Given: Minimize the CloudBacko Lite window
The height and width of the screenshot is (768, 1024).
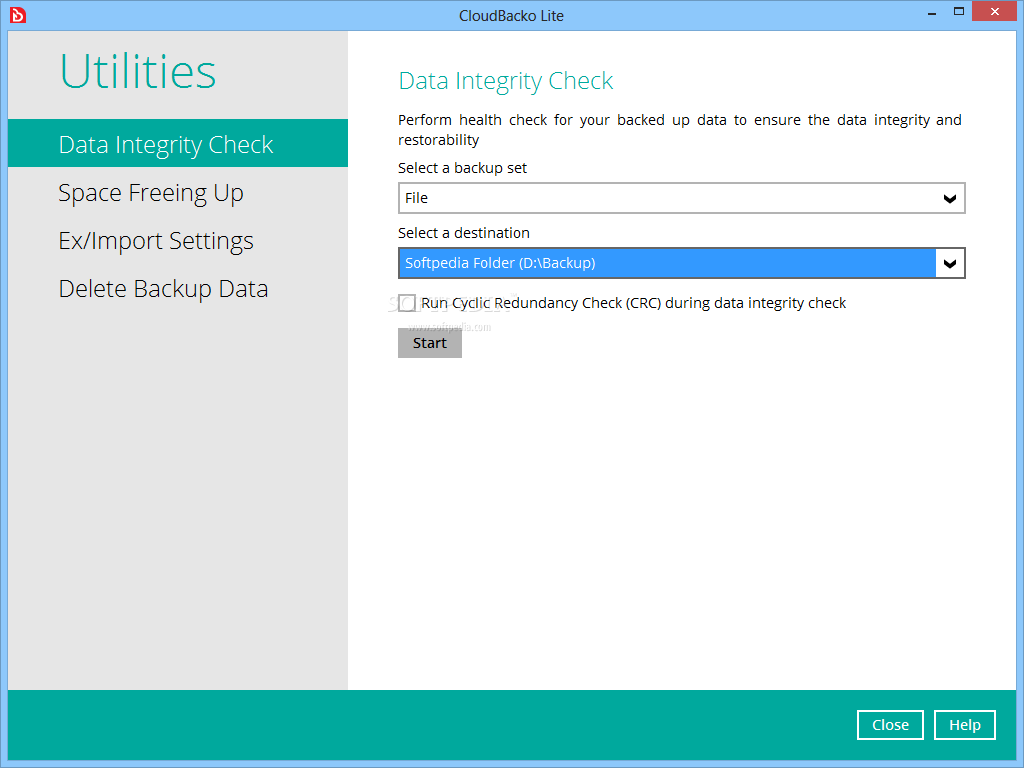Looking at the screenshot, I should pyautogui.click(x=932, y=12).
